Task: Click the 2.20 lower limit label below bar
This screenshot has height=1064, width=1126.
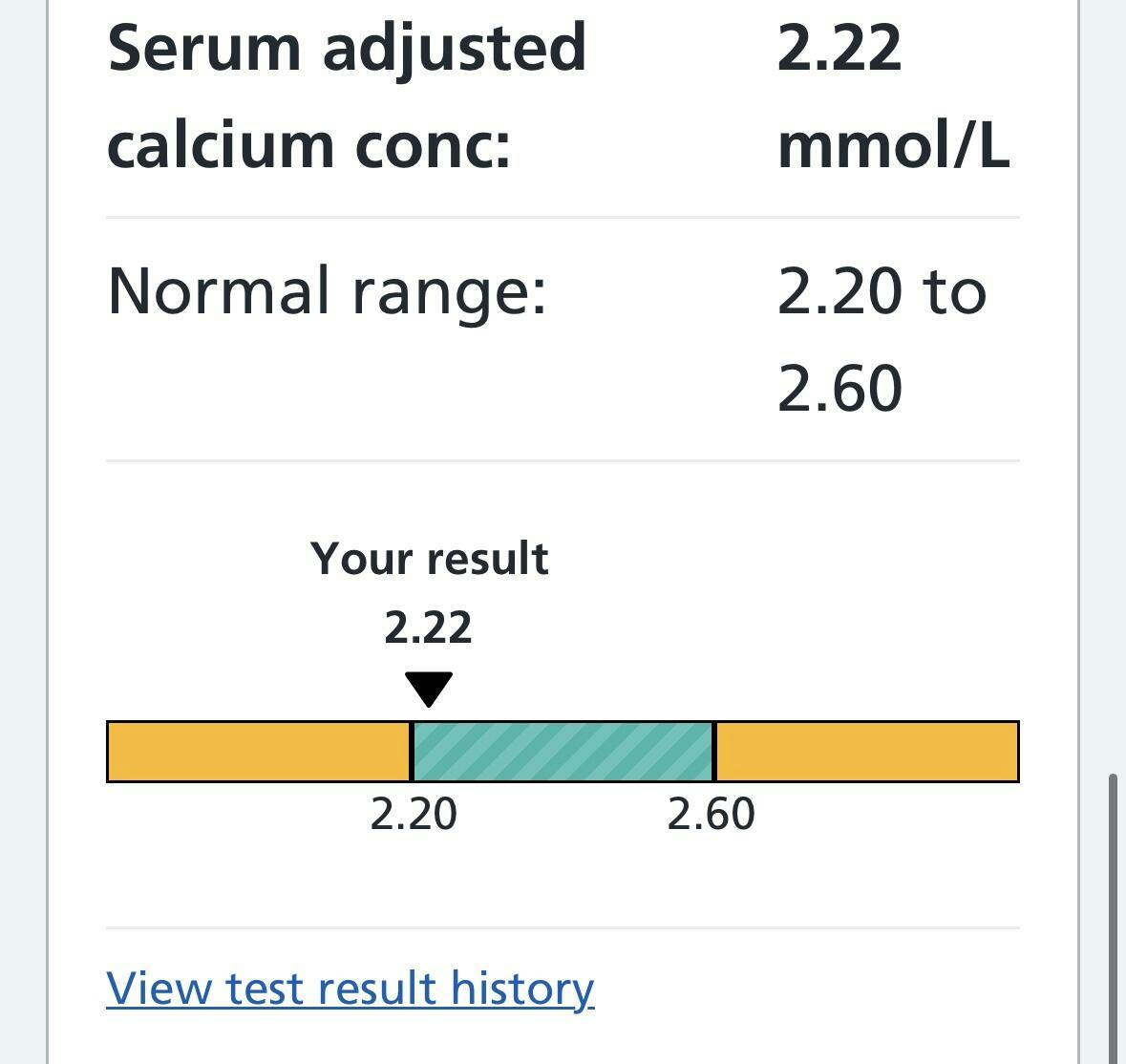Action: coord(414,814)
